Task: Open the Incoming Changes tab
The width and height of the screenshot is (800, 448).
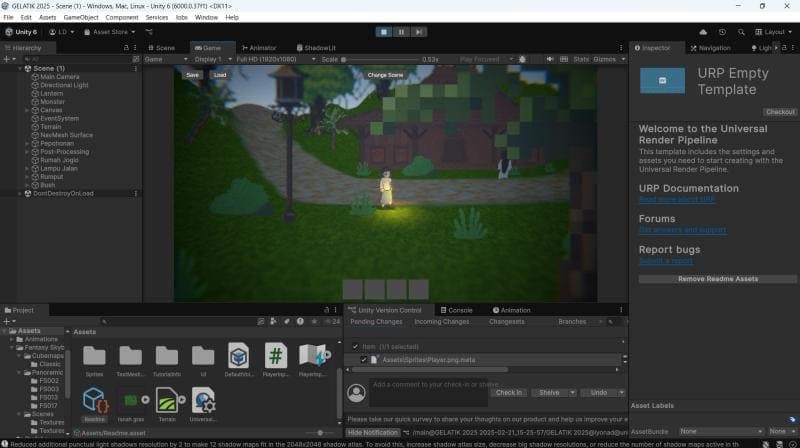Action: (x=441, y=321)
